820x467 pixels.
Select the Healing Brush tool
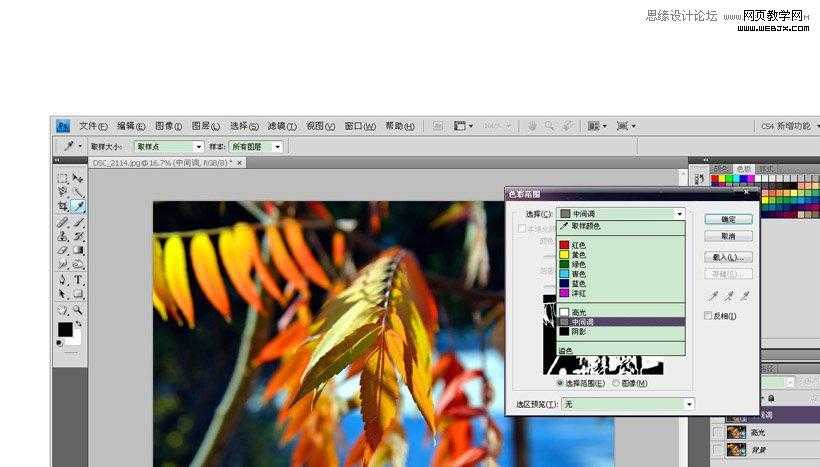[x=62, y=222]
